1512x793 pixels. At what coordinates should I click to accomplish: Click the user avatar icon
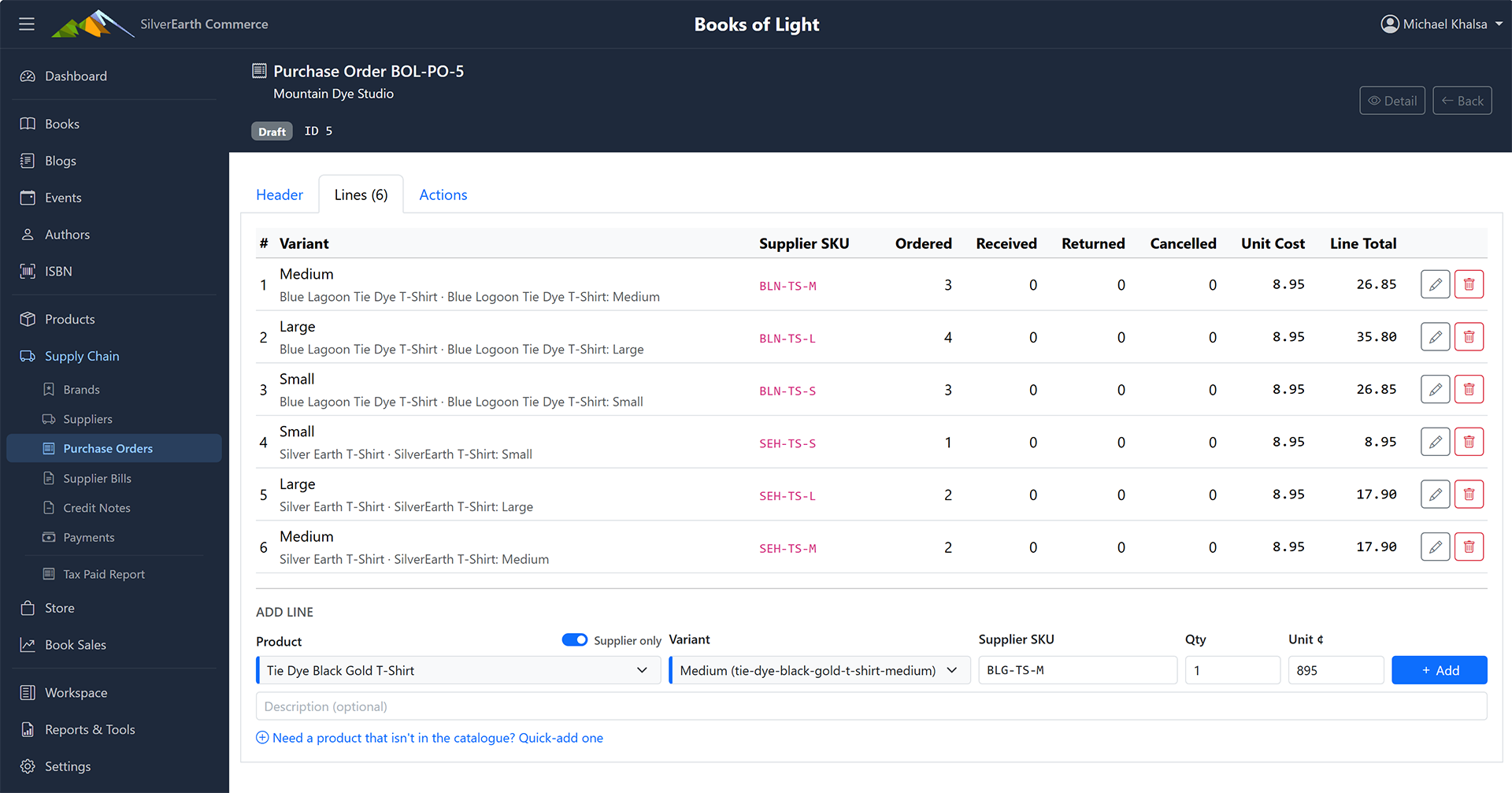coord(1390,24)
